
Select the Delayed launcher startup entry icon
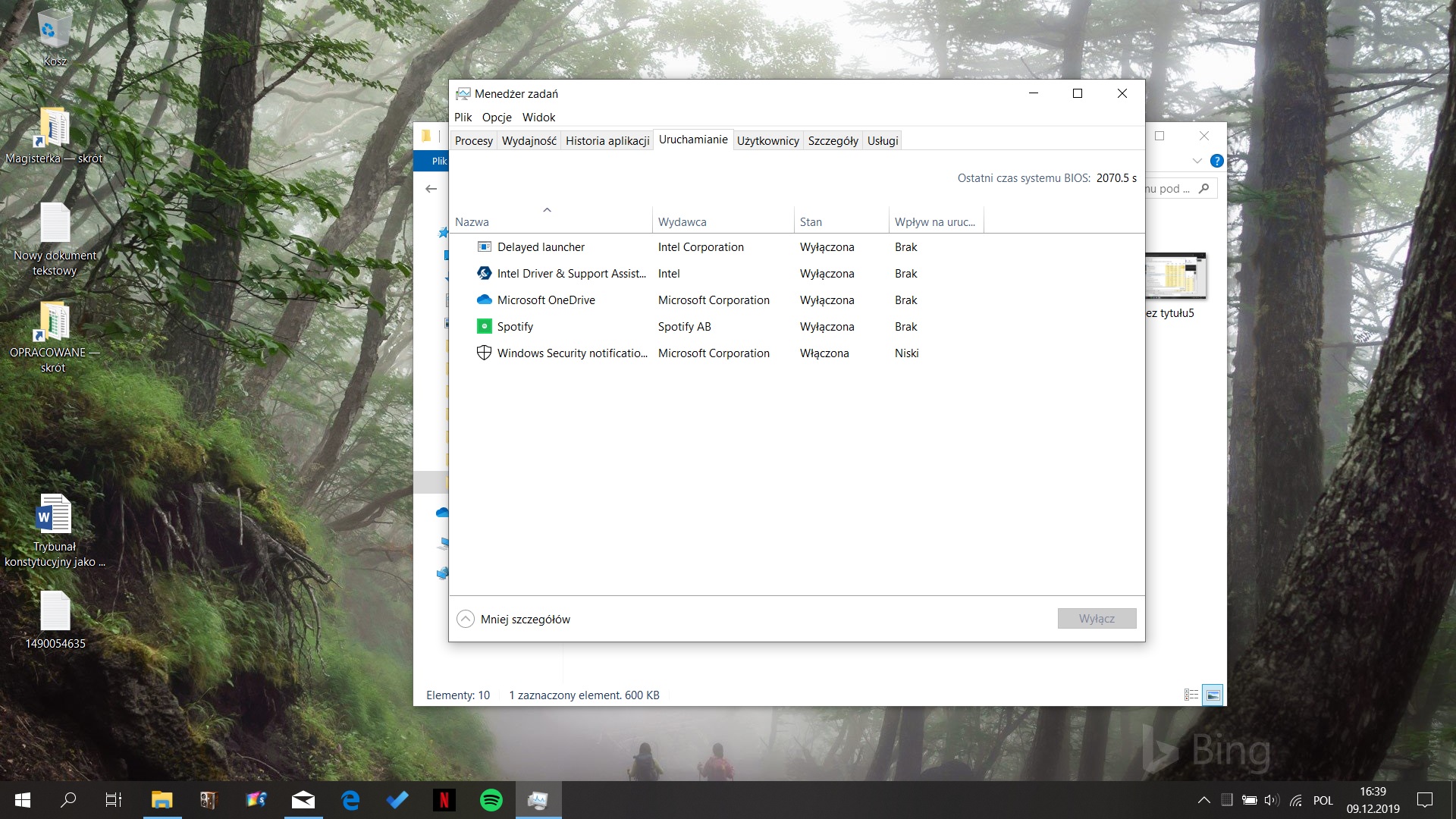coord(484,246)
